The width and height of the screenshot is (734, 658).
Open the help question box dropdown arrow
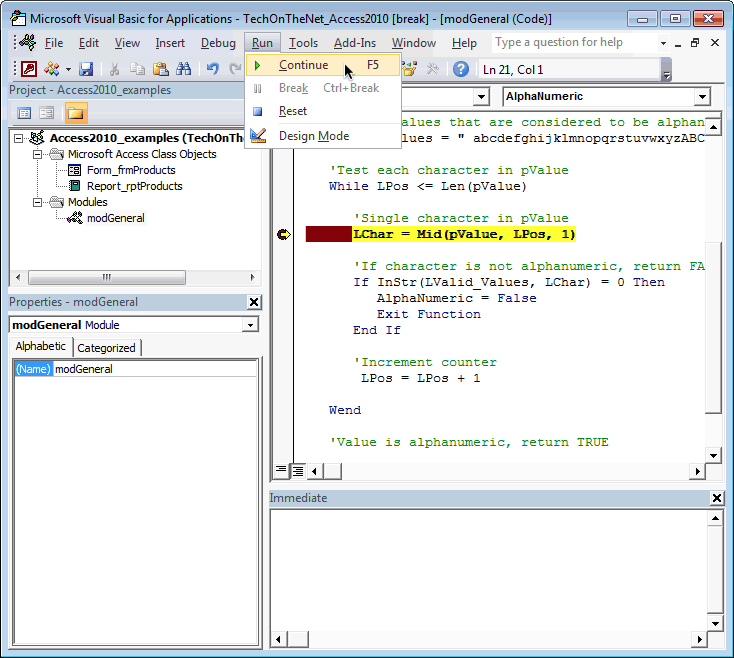(x=663, y=43)
